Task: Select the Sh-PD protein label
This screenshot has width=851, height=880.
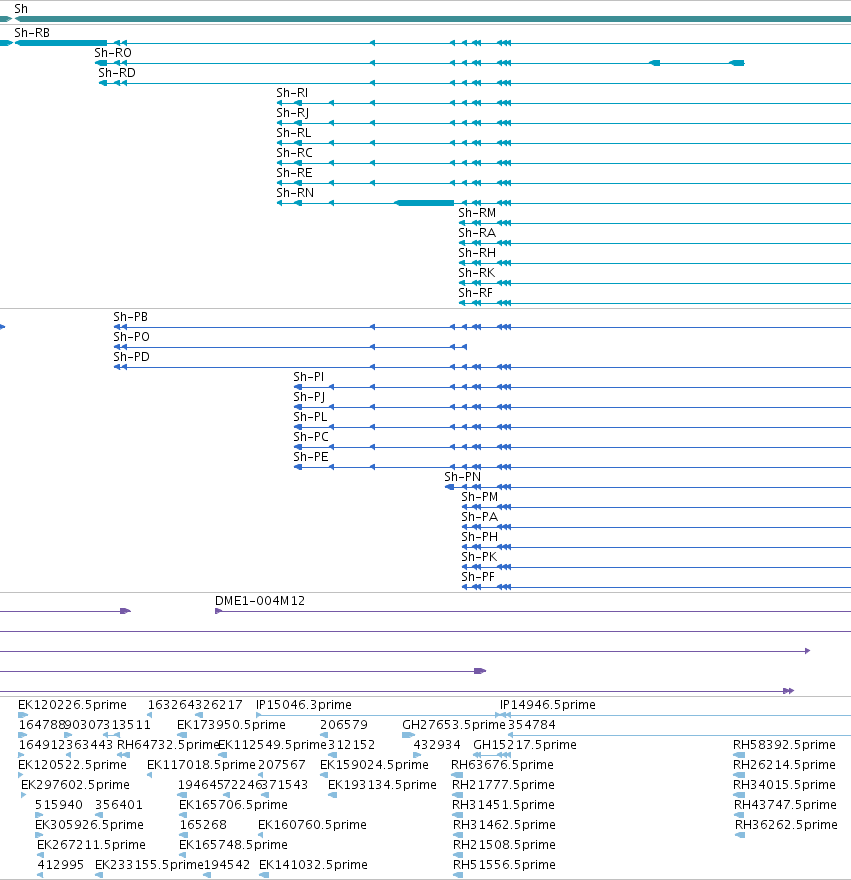Action: (x=131, y=357)
